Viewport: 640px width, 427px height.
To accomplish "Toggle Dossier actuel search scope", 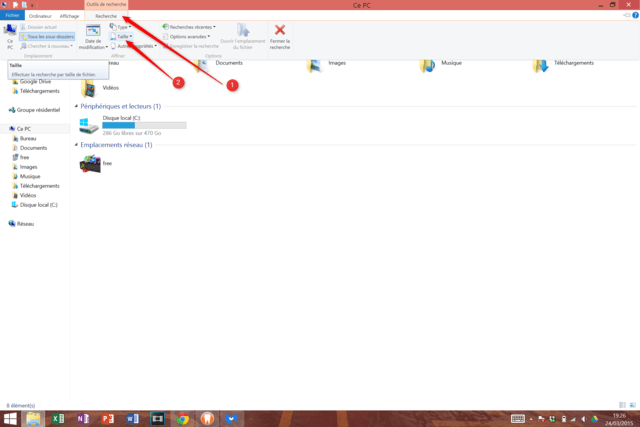I will (42, 27).
